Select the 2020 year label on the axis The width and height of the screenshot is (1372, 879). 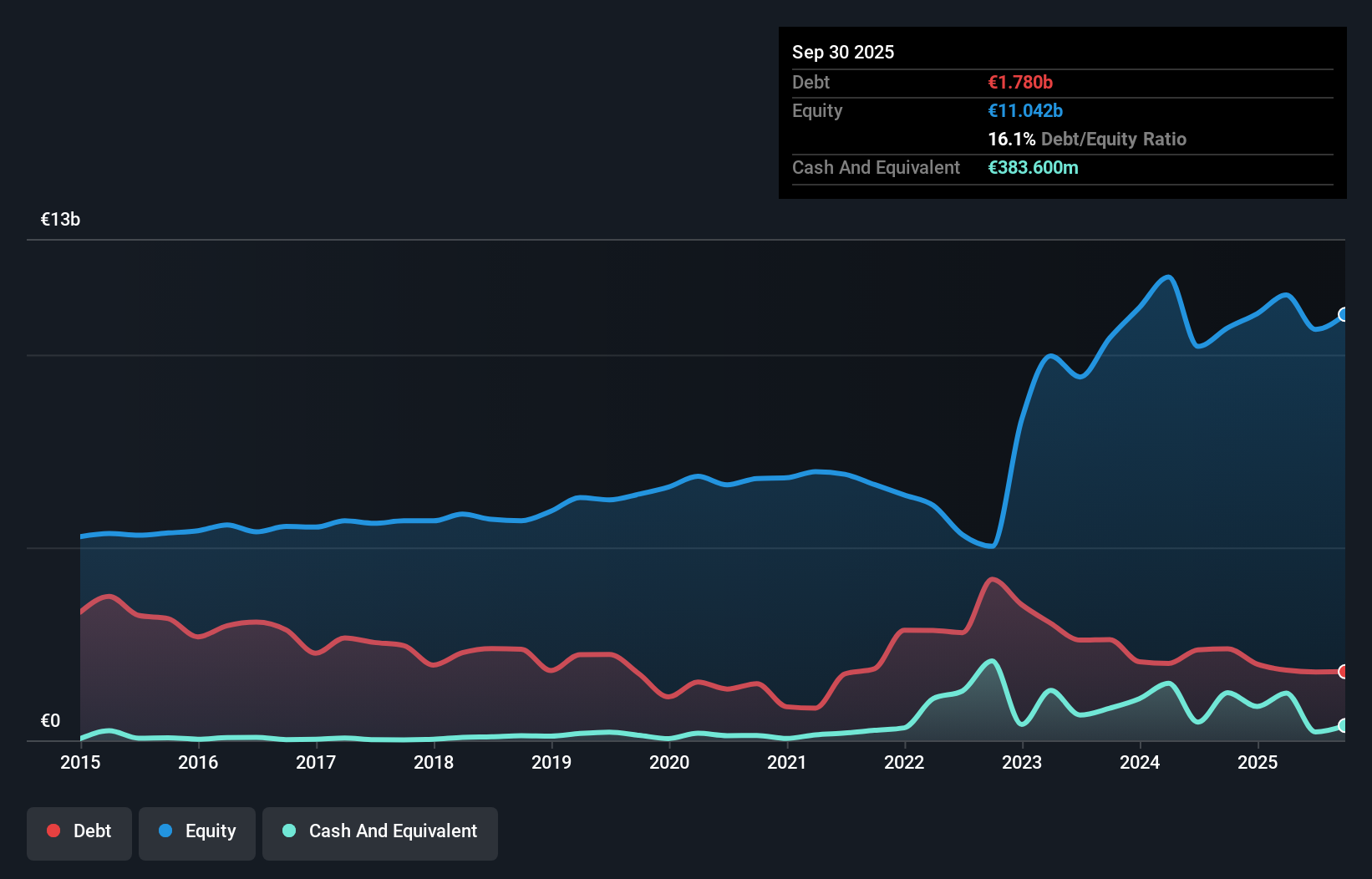669,763
